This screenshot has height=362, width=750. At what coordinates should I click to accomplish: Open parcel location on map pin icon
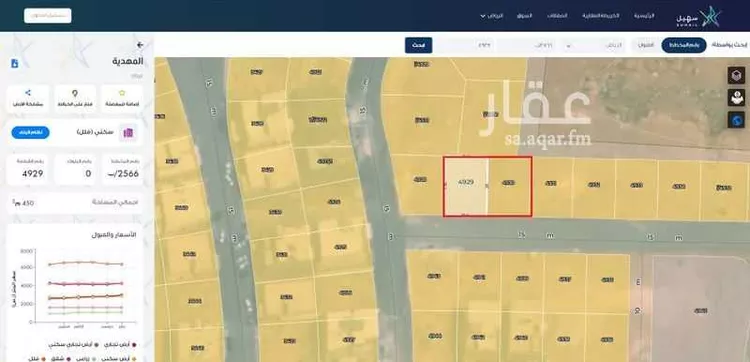pos(75,93)
